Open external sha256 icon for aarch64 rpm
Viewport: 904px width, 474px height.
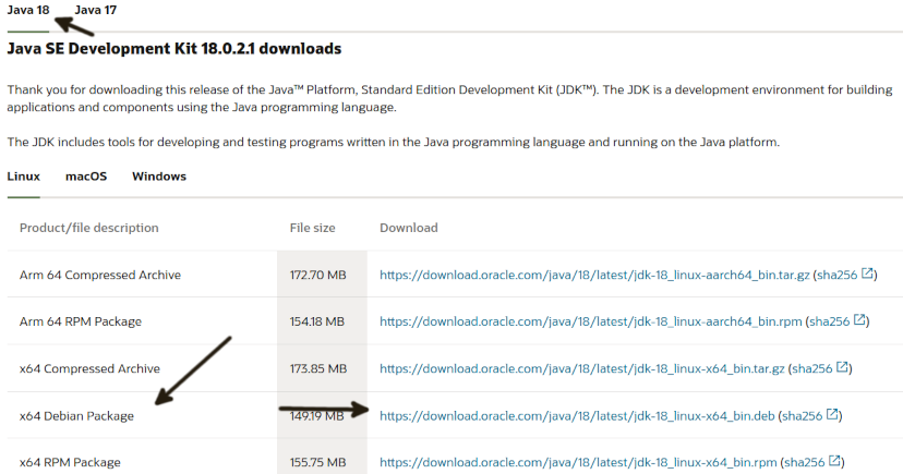(x=860, y=320)
